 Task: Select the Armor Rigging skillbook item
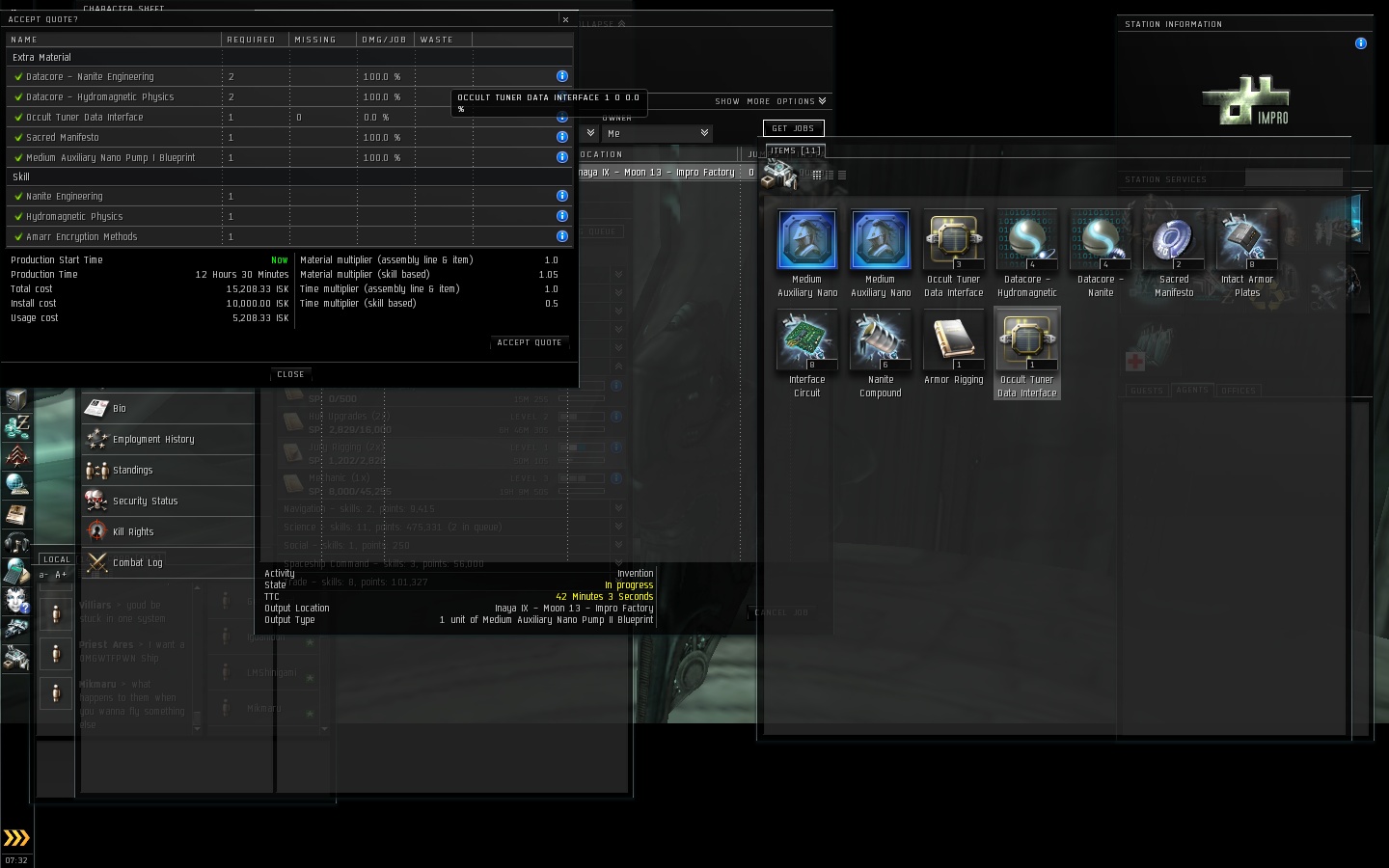point(953,348)
